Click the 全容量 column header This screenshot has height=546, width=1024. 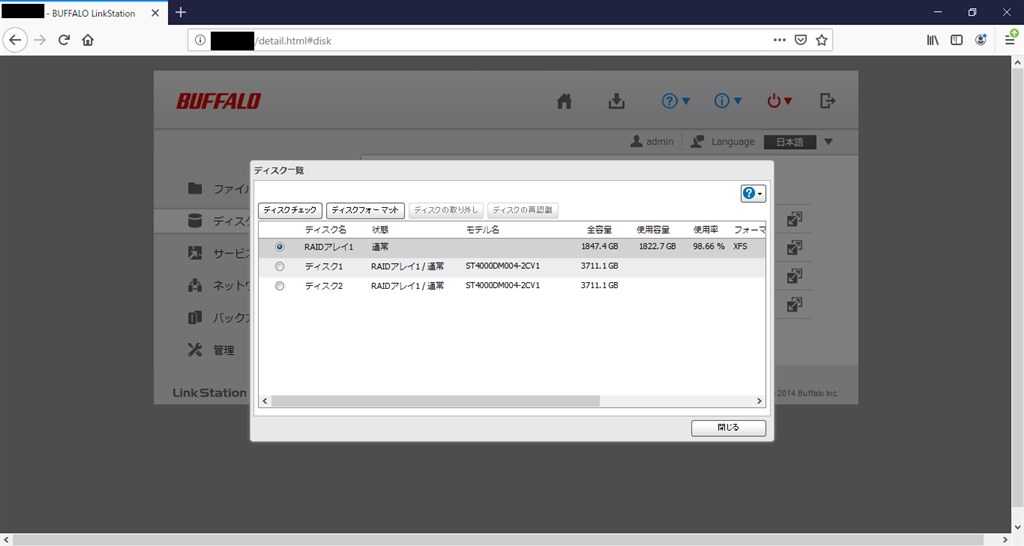(x=599, y=230)
